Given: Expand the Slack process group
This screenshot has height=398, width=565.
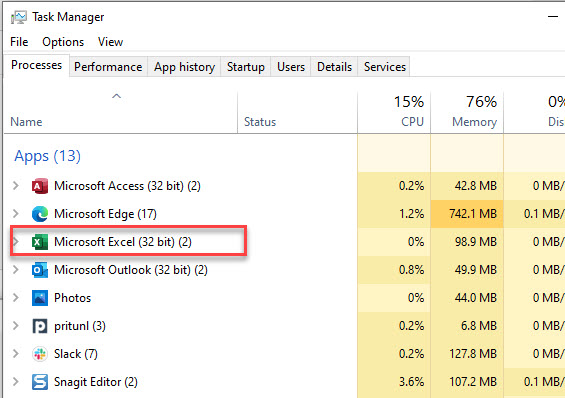Looking at the screenshot, I should pyautogui.click(x=15, y=353).
